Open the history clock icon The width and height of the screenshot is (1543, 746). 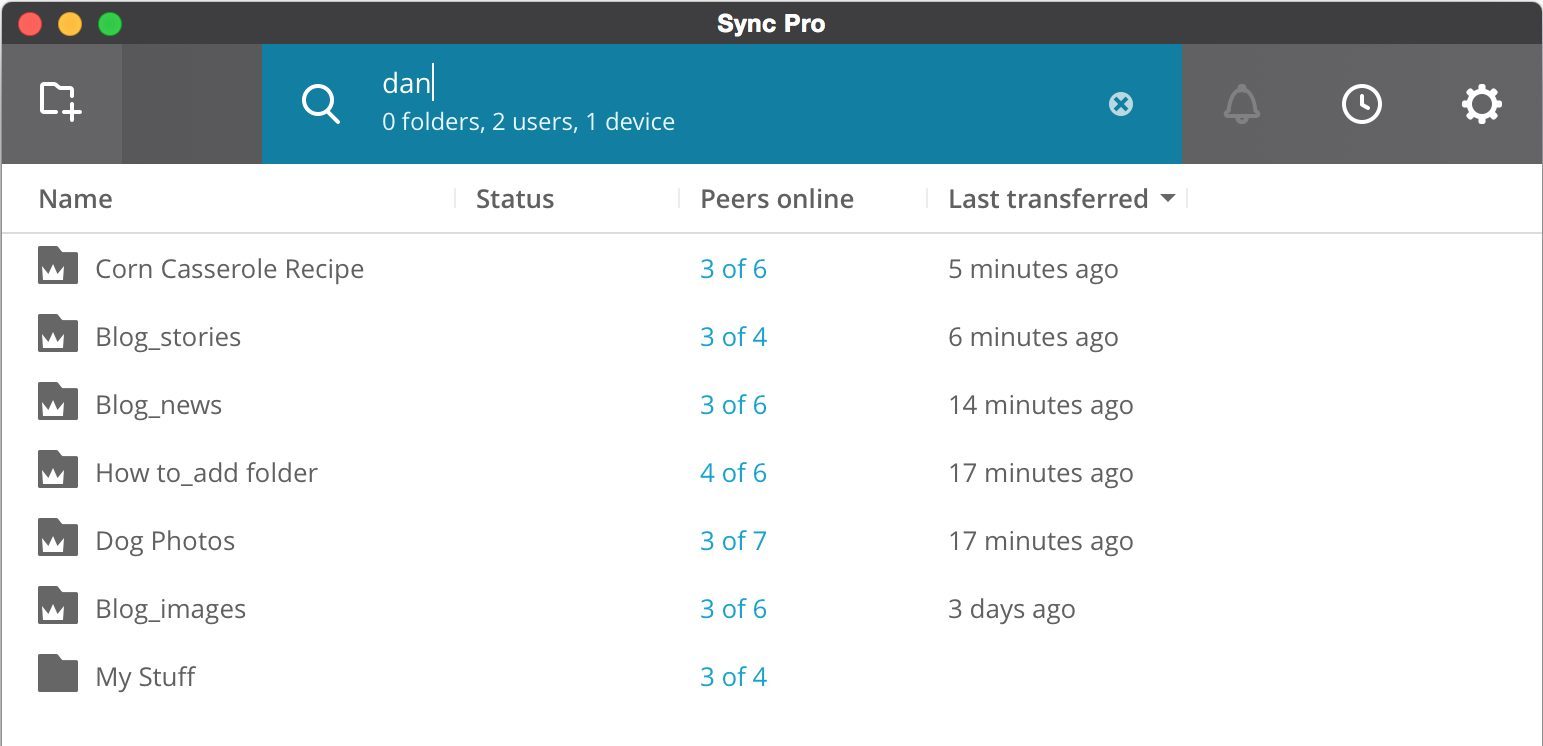1361,104
